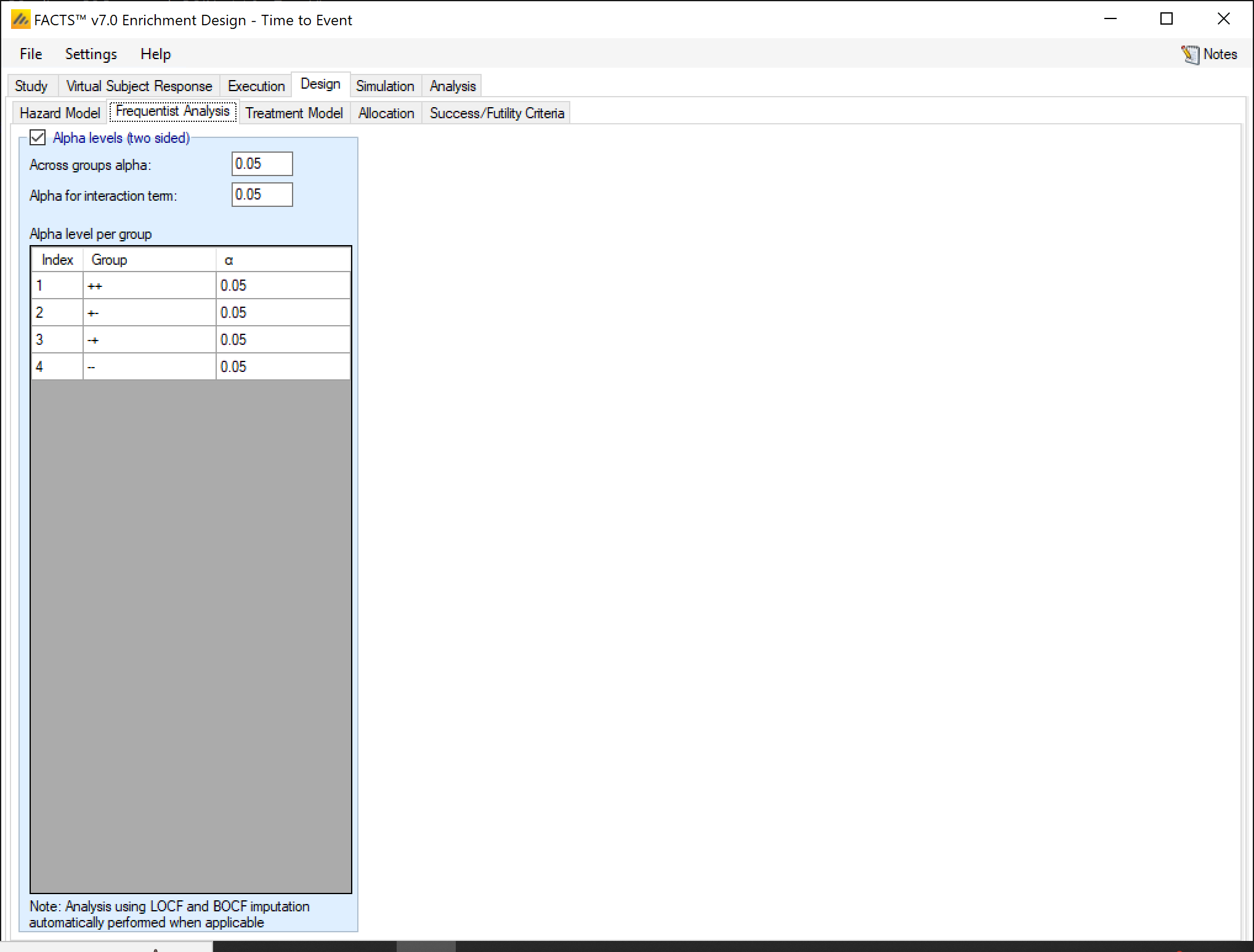Screen dimensions: 1254x952
Task: Switch to the Allocation sub-tab
Action: point(386,113)
